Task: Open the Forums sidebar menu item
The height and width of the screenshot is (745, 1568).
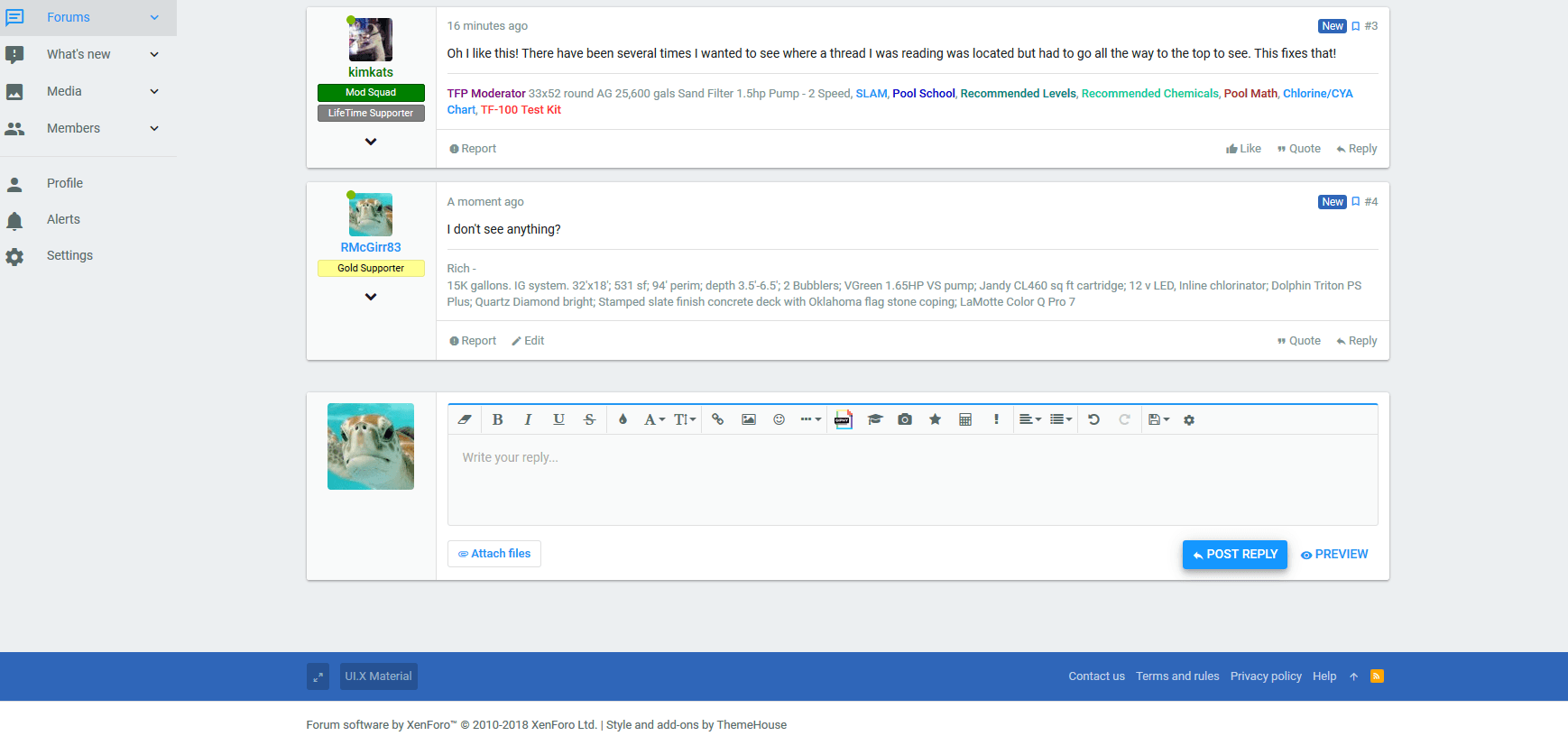Action: point(69,17)
